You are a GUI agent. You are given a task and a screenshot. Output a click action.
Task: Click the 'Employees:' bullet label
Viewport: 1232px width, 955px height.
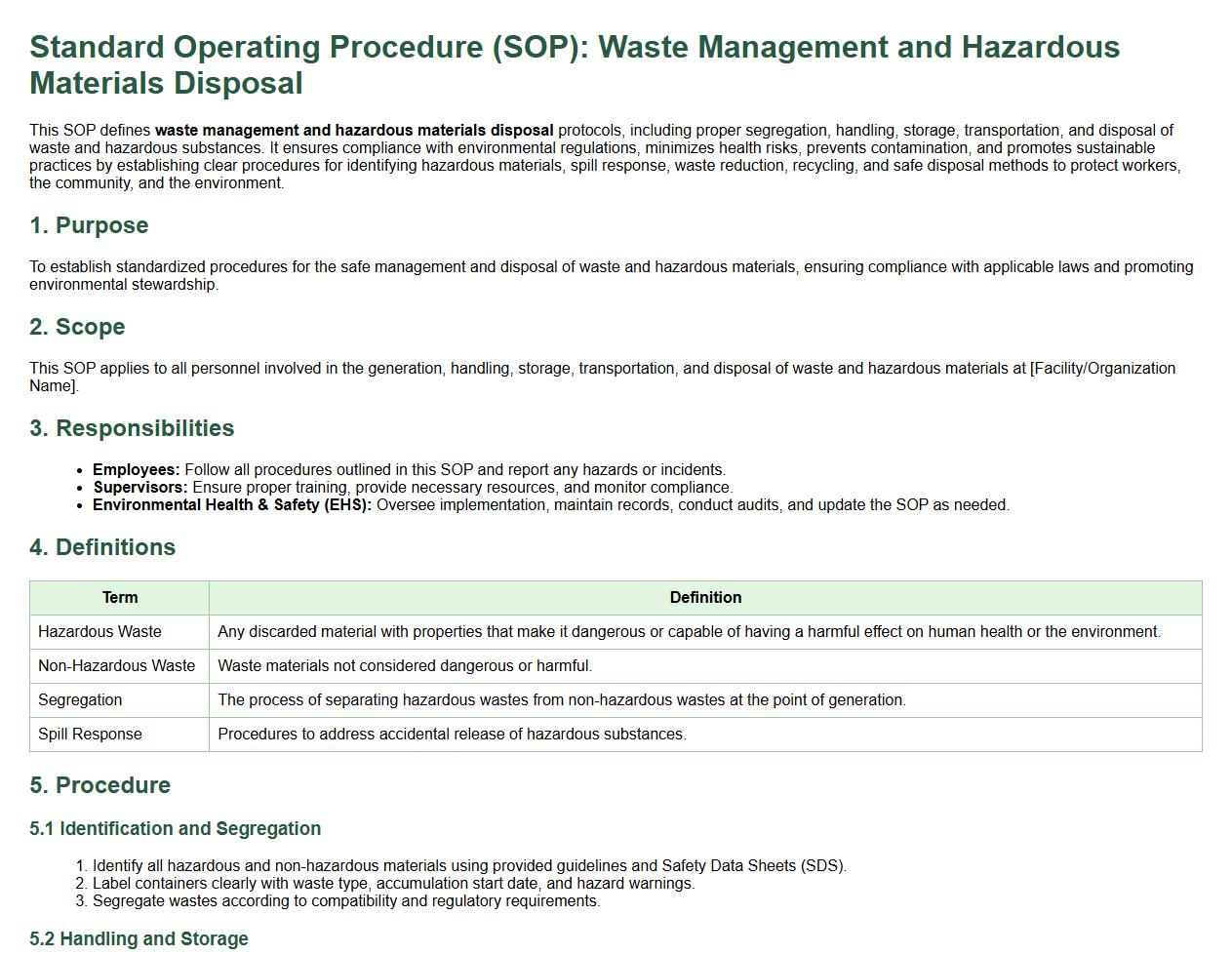click(137, 470)
